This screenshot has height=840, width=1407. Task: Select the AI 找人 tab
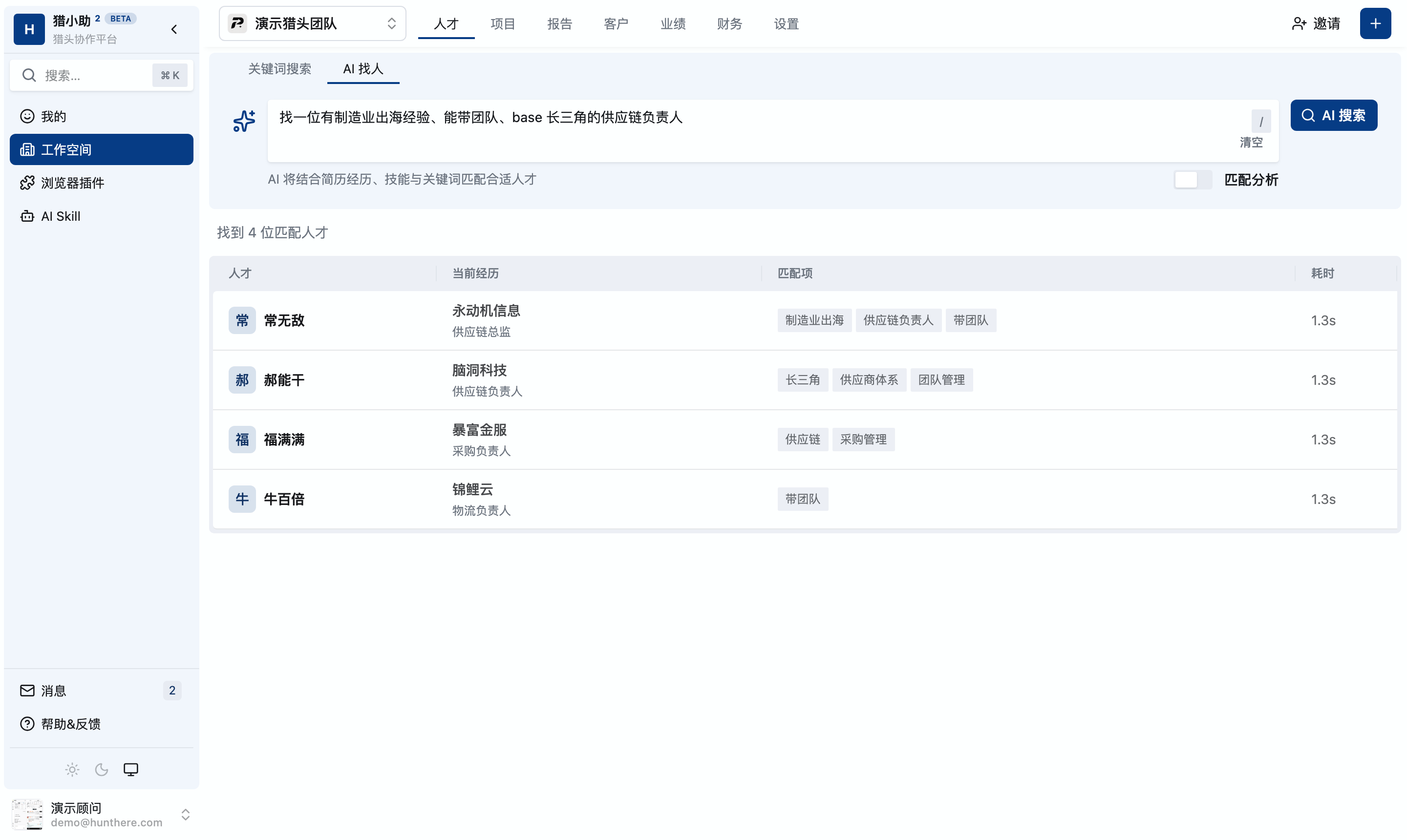tap(363, 68)
